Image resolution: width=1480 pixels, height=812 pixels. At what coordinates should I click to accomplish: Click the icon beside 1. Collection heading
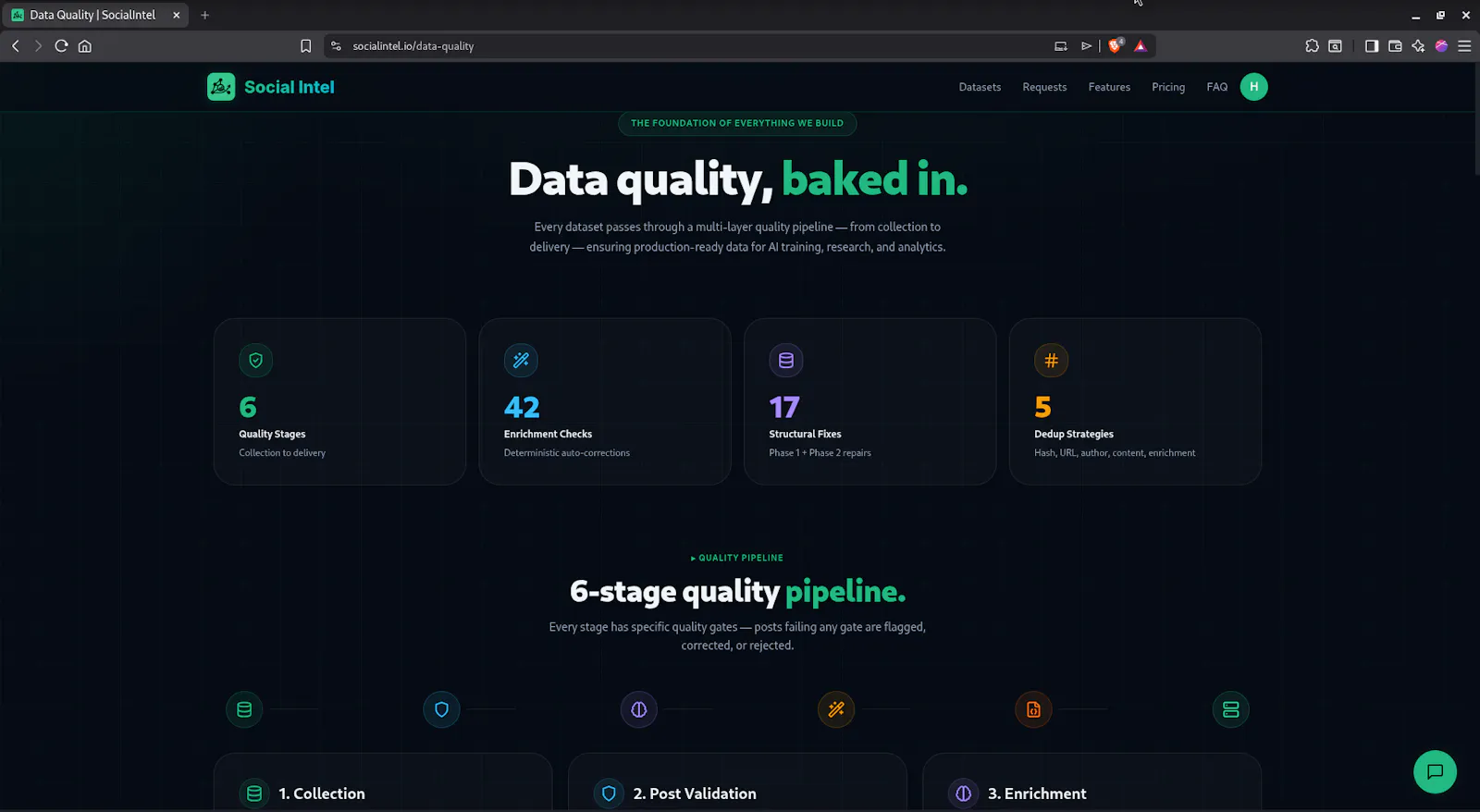point(254,794)
